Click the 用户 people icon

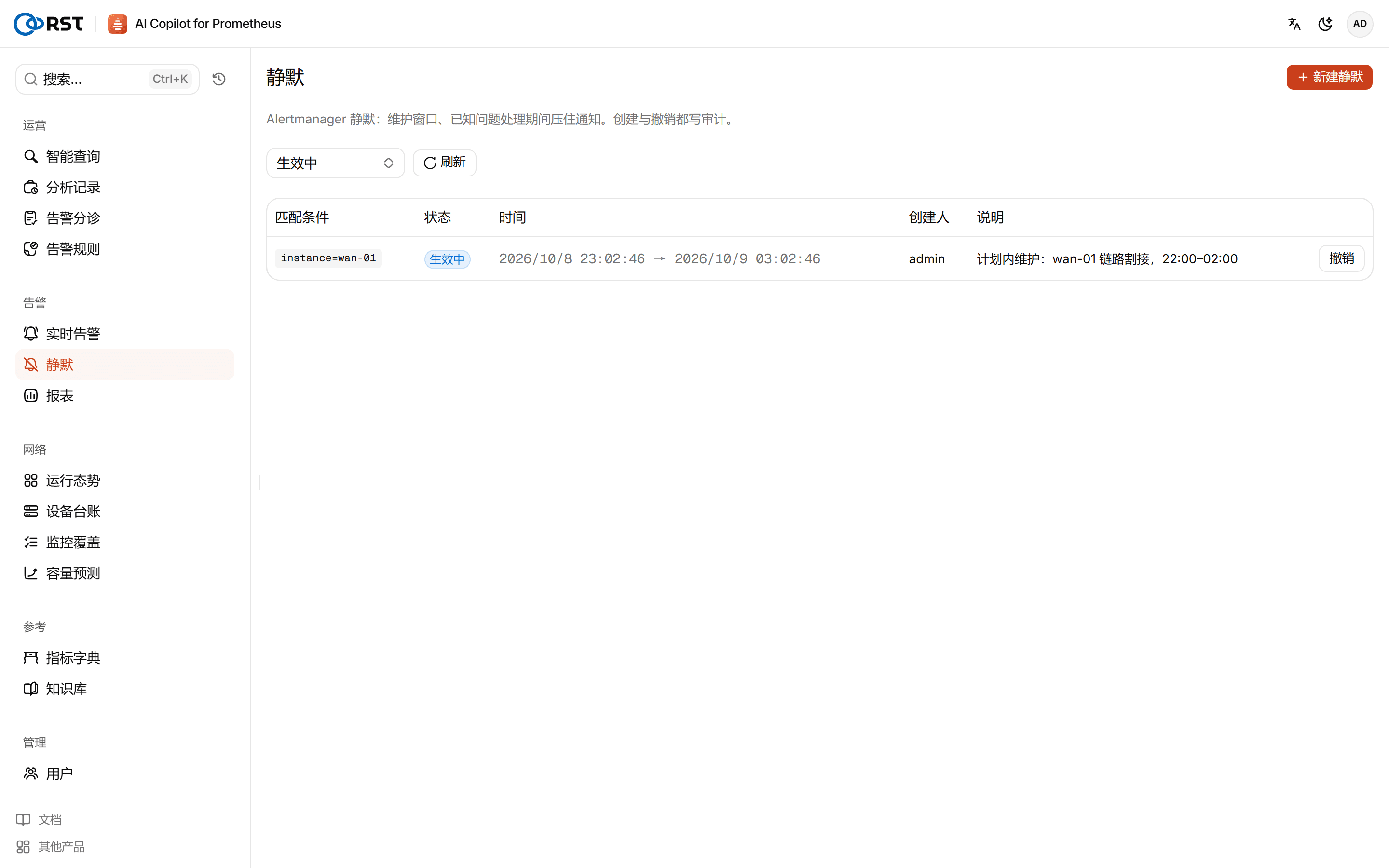point(31,773)
